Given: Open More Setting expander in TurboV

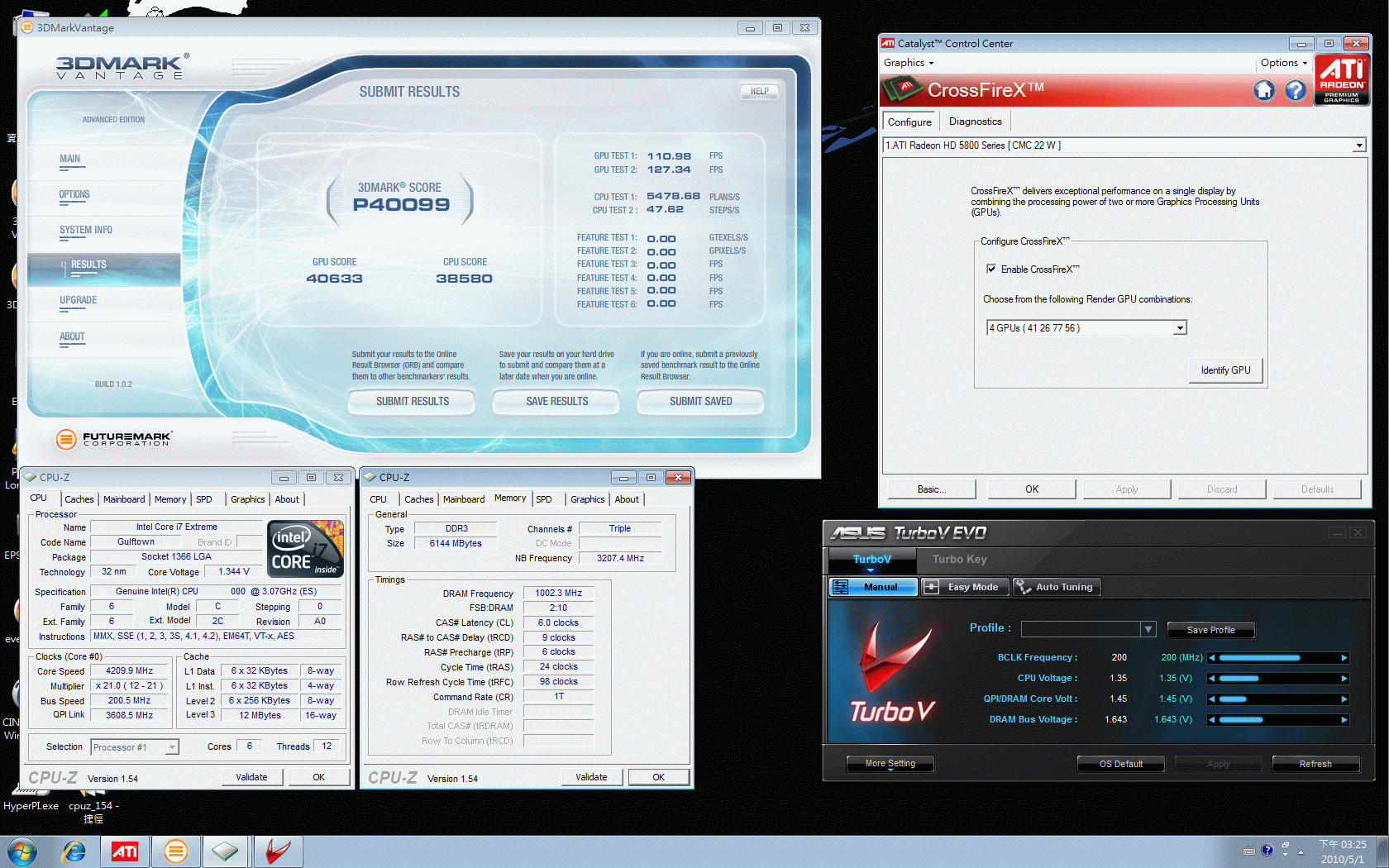Looking at the screenshot, I should tap(890, 764).
